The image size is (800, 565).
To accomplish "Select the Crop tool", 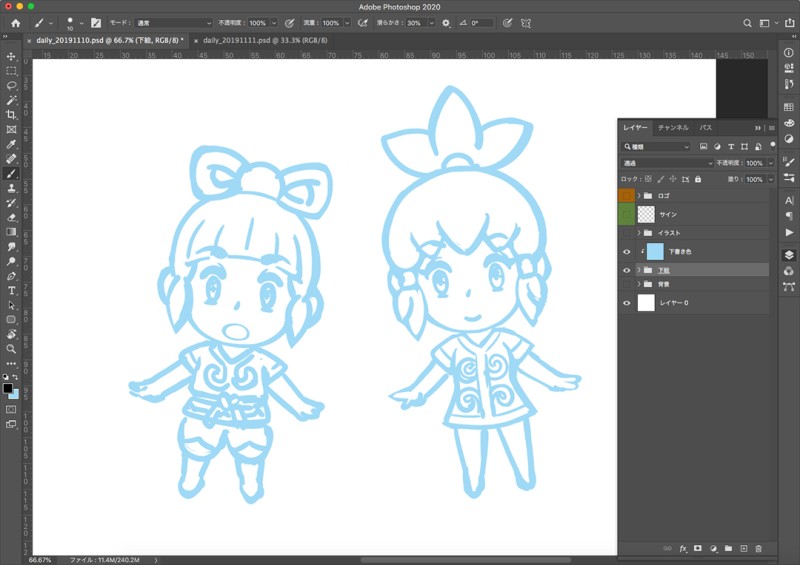I will 11,115.
